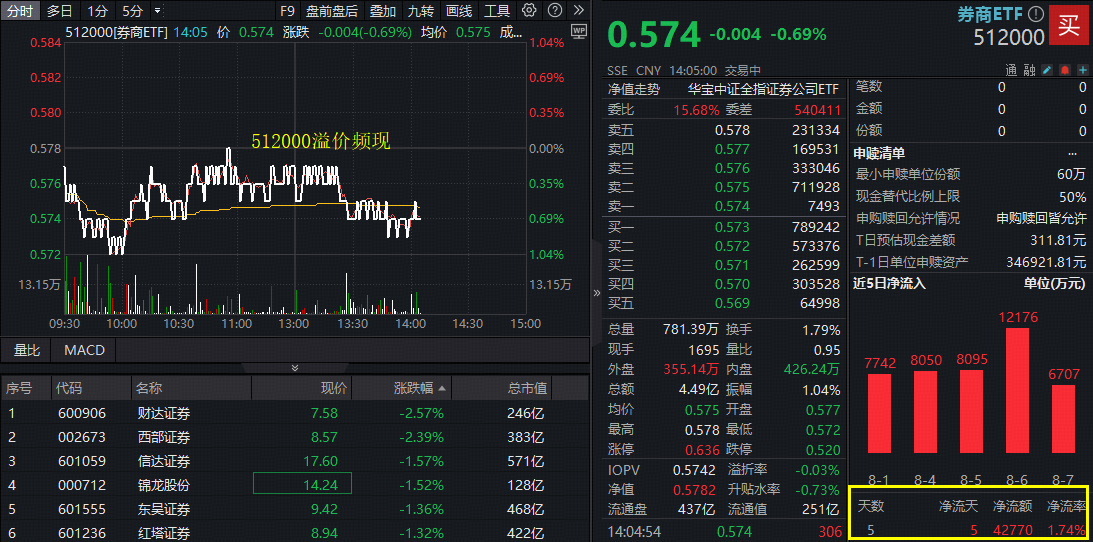Select the 1分 period tab
1093x542 pixels.
pos(98,10)
